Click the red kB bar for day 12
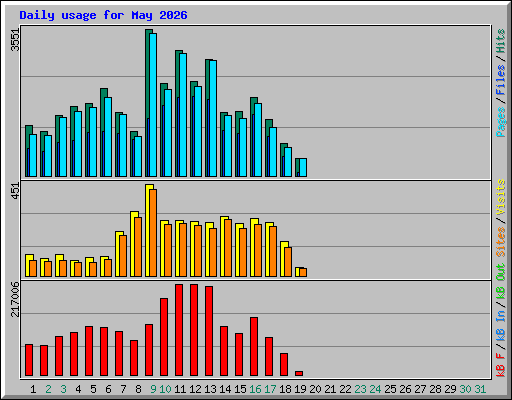The height and width of the screenshot is (400, 512). click(x=194, y=330)
